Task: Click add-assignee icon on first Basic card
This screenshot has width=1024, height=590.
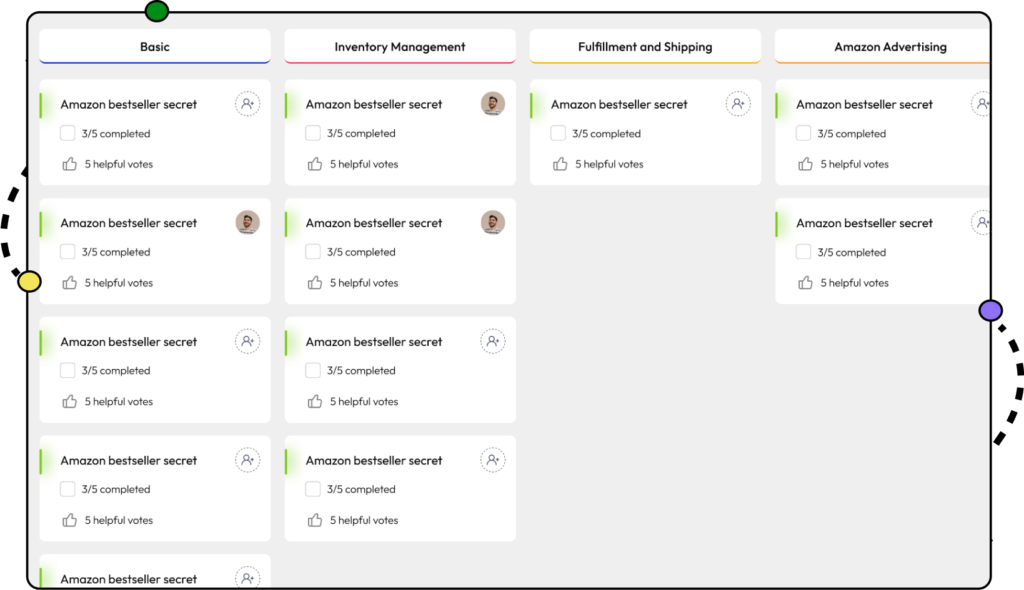Action: [x=247, y=104]
